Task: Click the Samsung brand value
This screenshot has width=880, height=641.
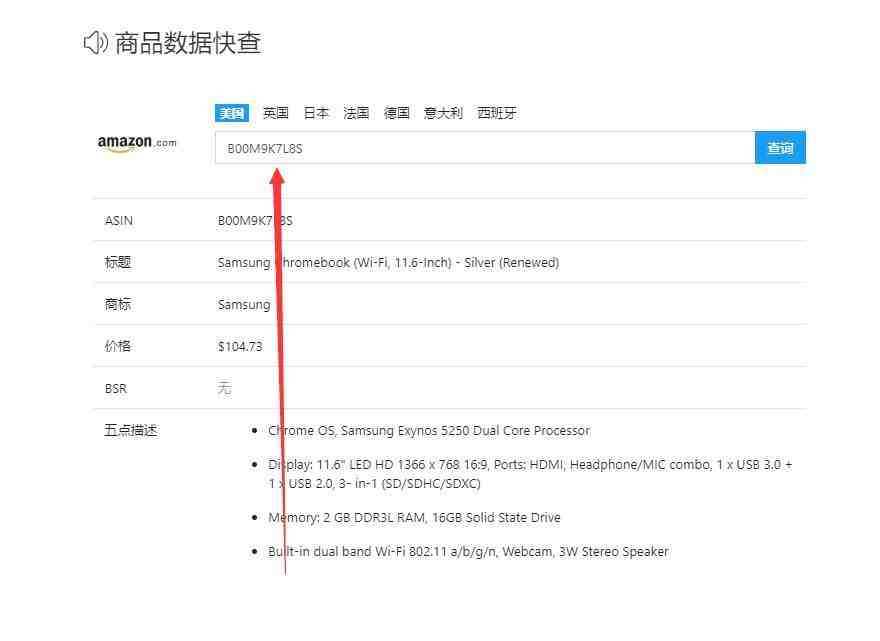Action: coord(244,305)
